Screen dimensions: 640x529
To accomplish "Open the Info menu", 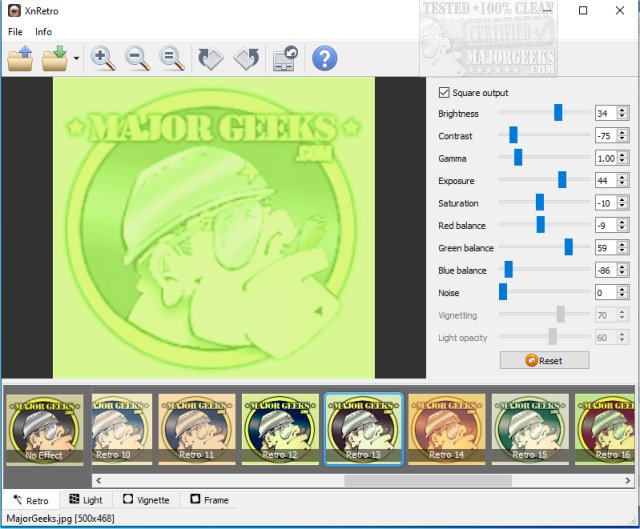I will pyautogui.click(x=43, y=32).
